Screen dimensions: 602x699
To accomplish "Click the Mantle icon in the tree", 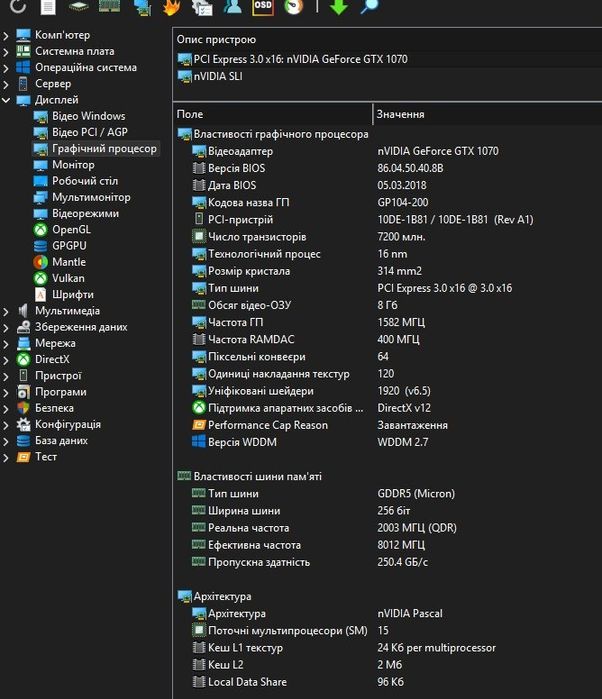I will pos(41,262).
